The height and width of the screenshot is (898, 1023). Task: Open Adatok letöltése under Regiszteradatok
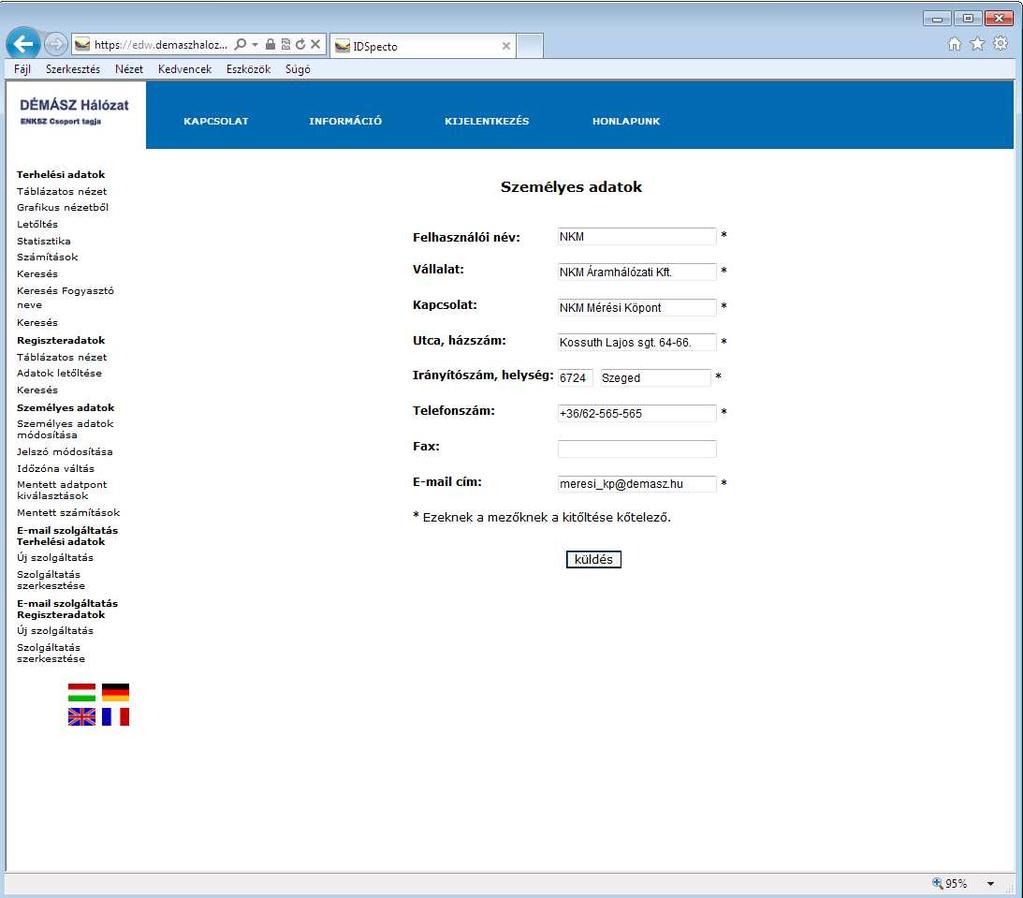click(x=59, y=373)
